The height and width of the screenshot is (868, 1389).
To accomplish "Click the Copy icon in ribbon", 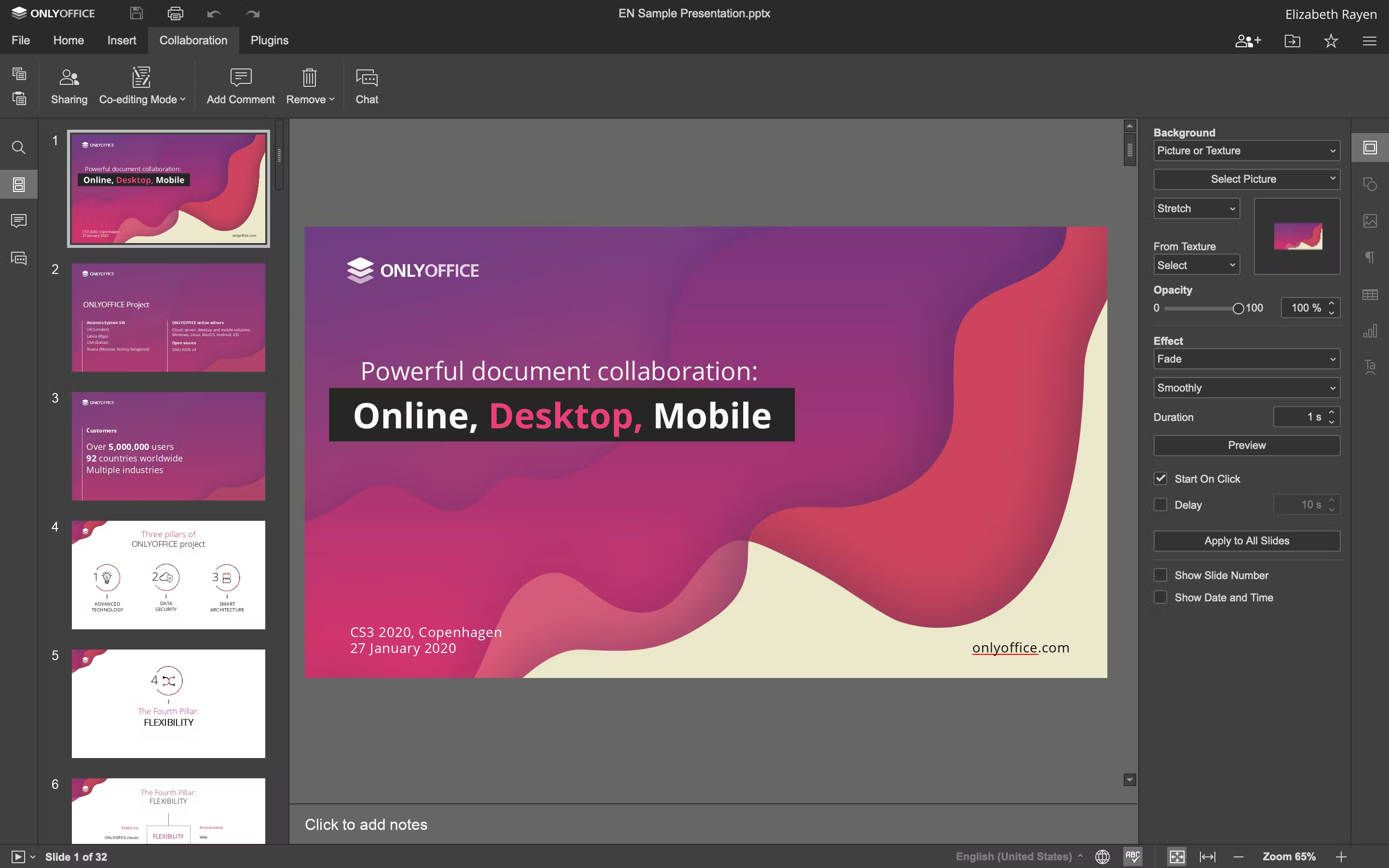I will click(19, 73).
